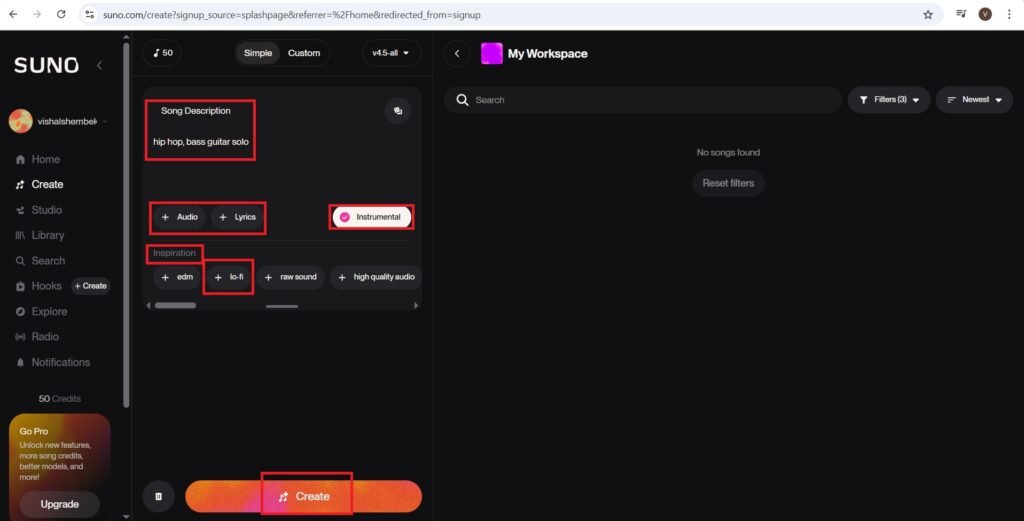
Task: Expand the Filters (3) dropdown
Action: coord(889,100)
